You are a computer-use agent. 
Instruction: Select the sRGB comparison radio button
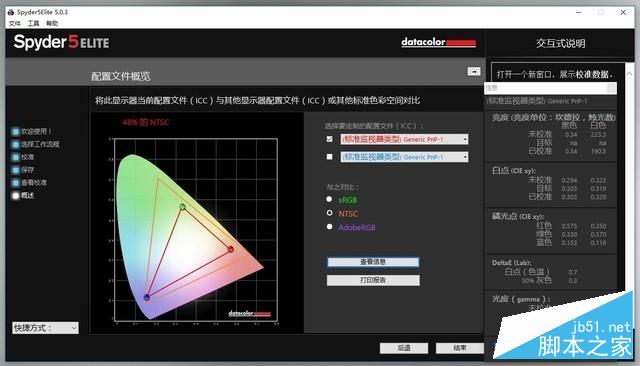point(329,199)
